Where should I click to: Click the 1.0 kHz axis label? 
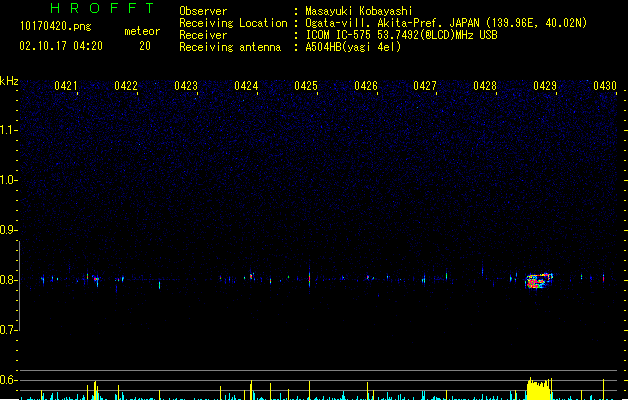click(x=8, y=180)
